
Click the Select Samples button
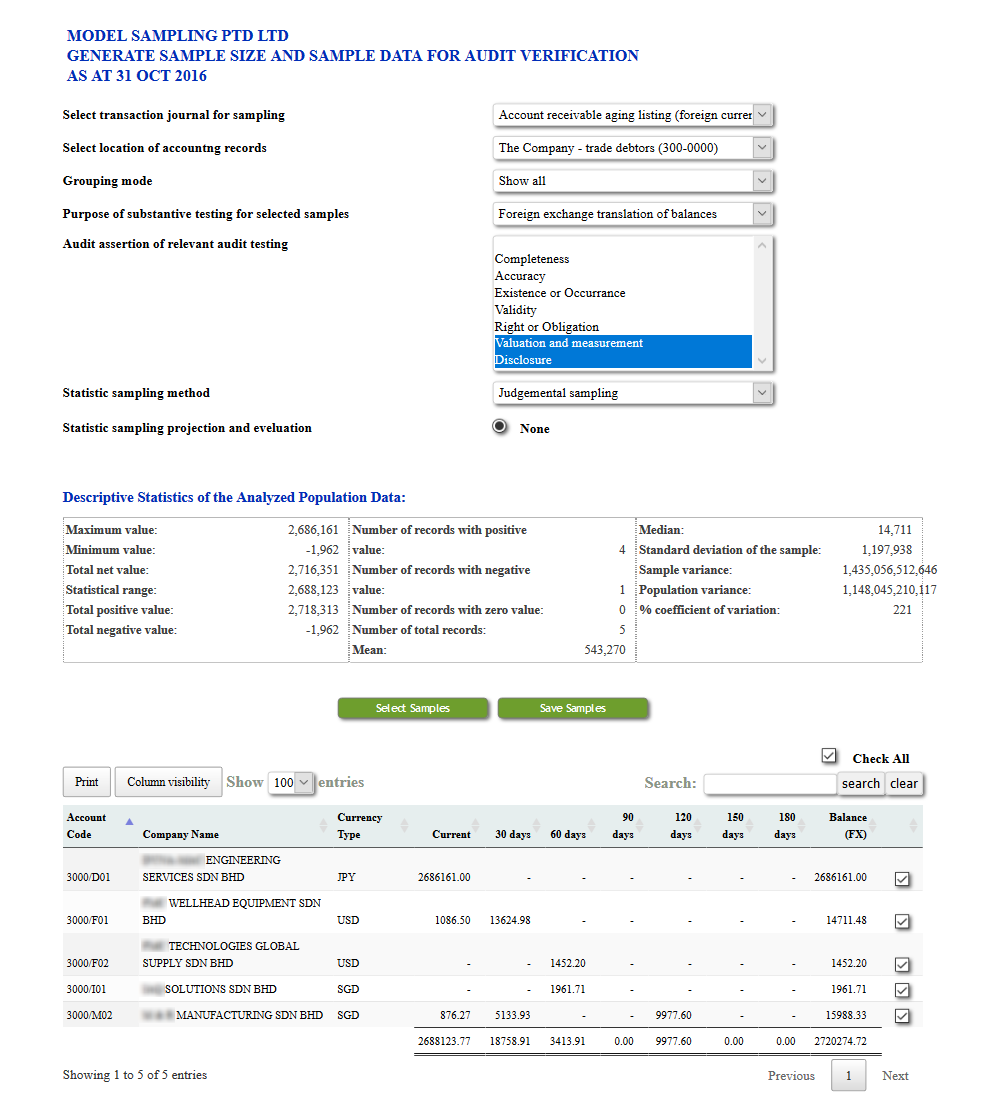click(x=413, y=708)
